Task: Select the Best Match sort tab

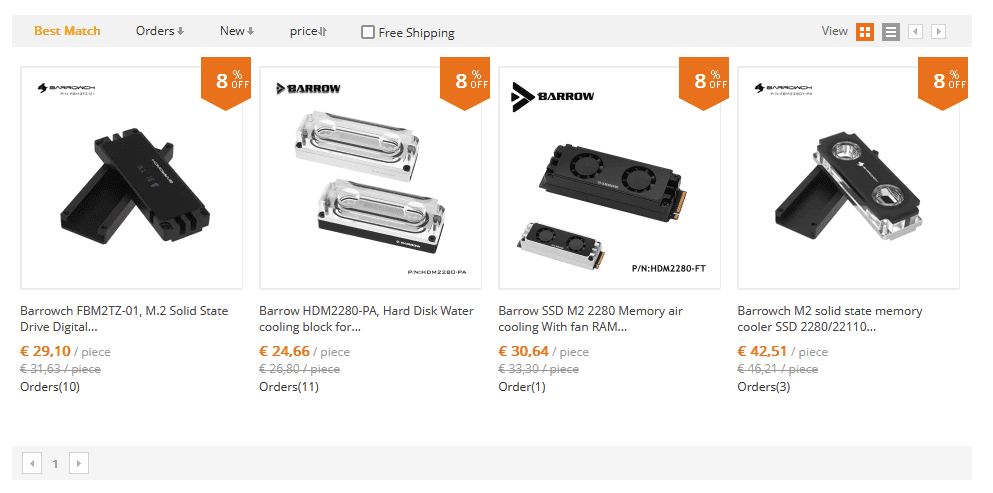Action: (67, 31)
